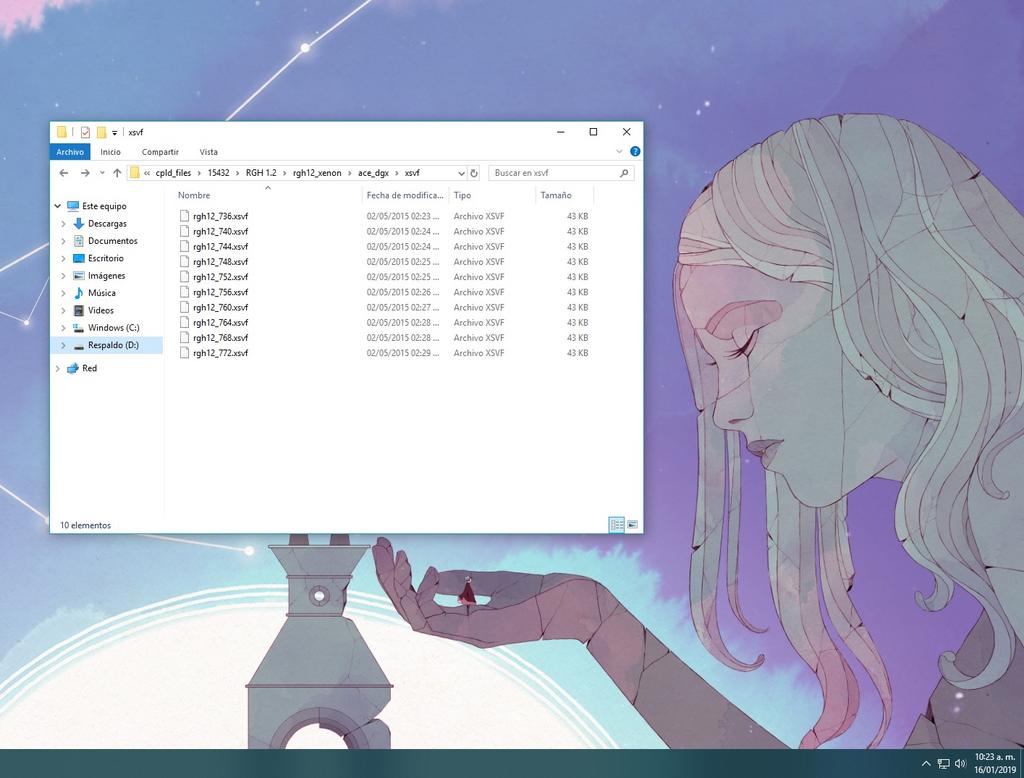Select file rgh12_752.xsvf

point(220,277)
